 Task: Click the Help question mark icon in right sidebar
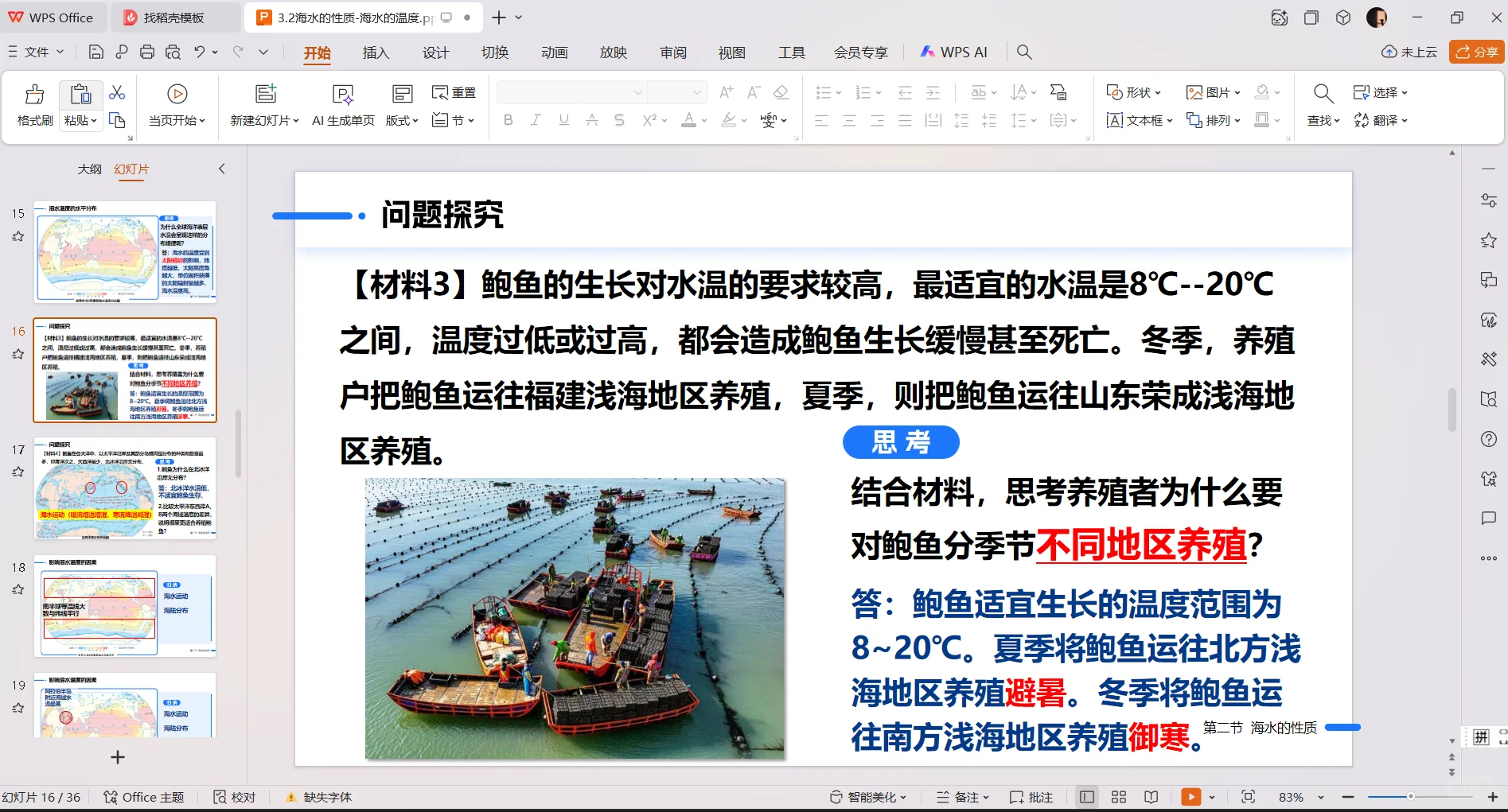[x=1489, y=439]
